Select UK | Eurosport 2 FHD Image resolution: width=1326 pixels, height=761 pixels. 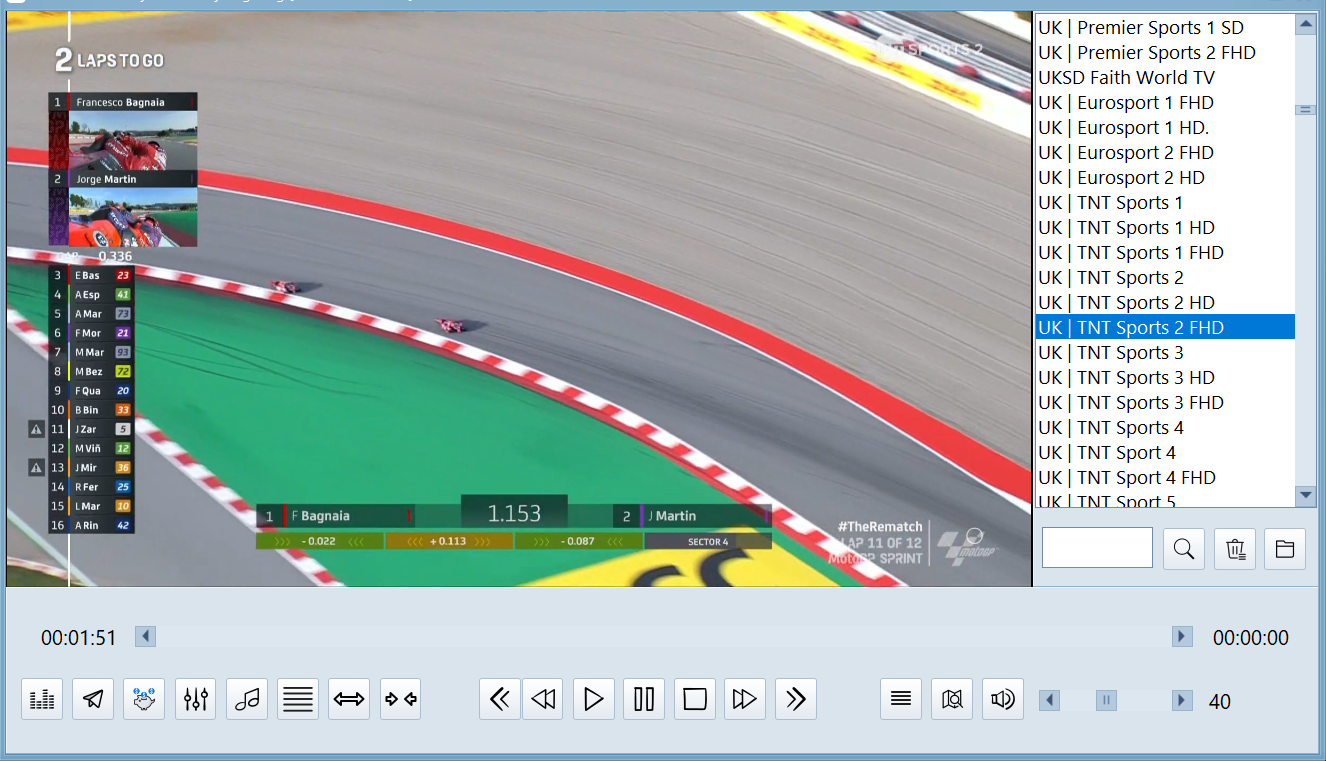click(1165, 153)
